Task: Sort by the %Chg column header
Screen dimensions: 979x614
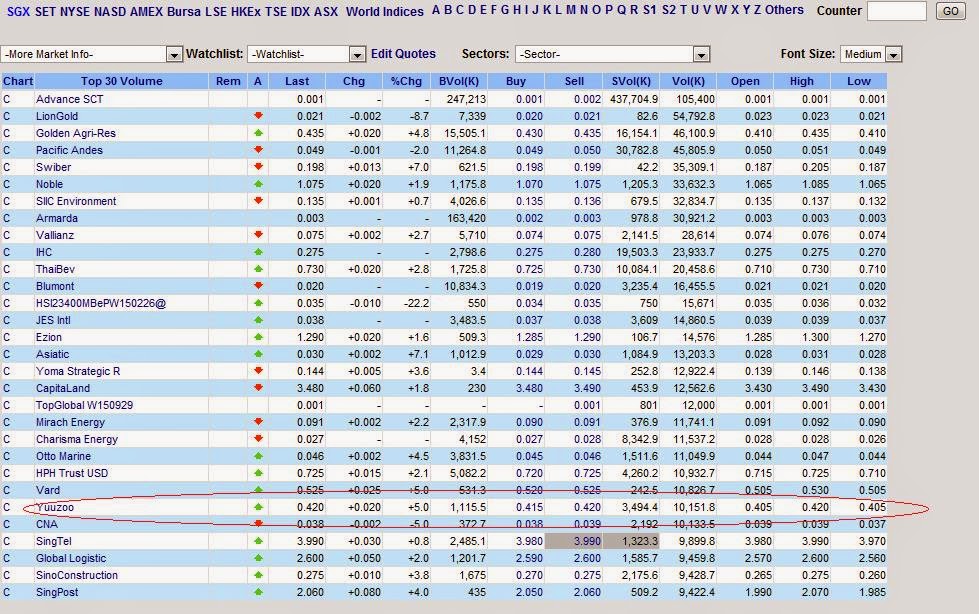Action: pos(406,81)
